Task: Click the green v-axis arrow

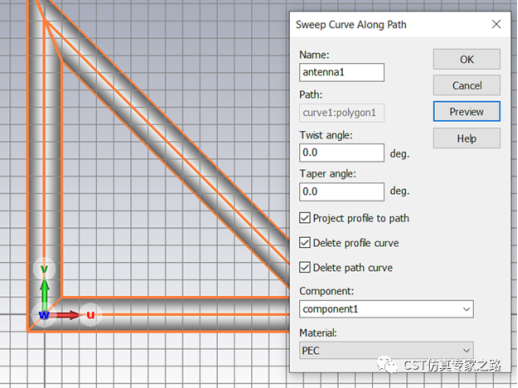Action: coord(44,293)
